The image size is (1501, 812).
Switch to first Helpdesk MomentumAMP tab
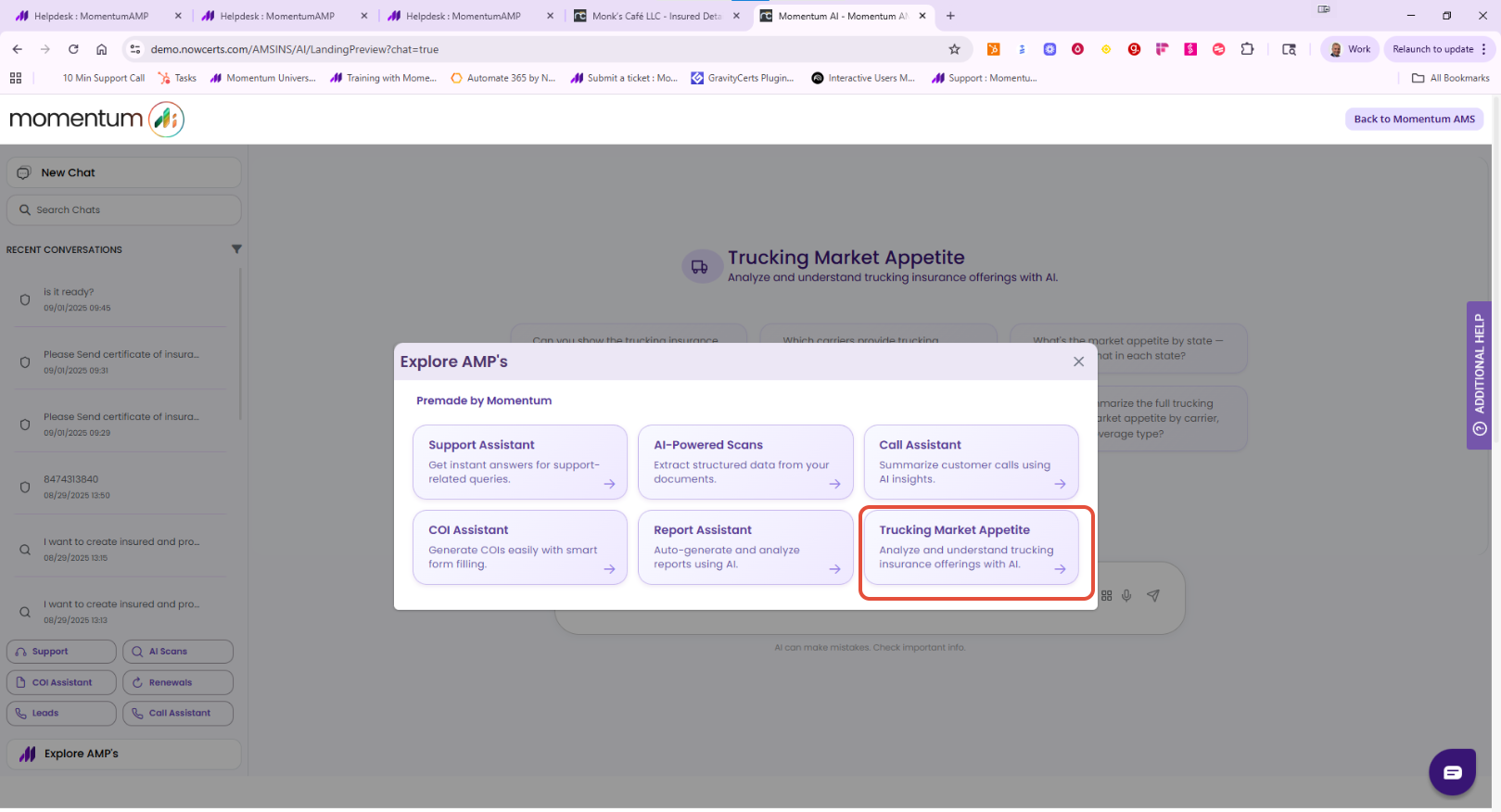(98, 16)
